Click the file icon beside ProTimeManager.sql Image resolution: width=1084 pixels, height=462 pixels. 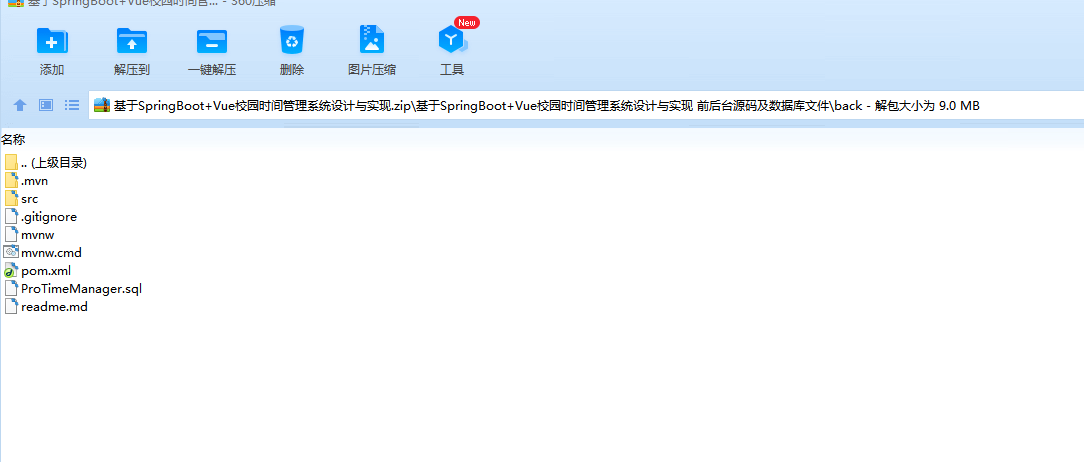11,288
